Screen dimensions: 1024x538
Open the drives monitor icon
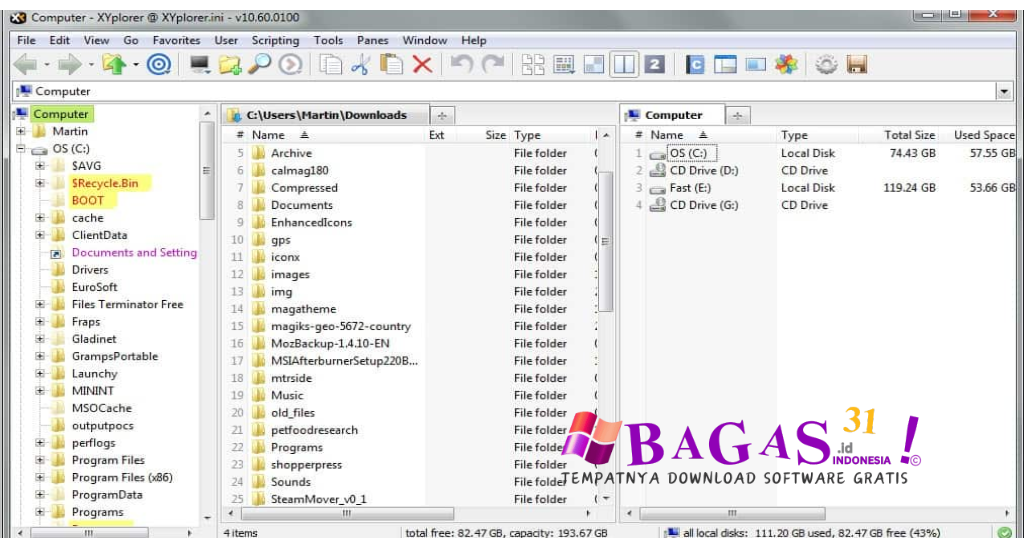pos(199,65)
